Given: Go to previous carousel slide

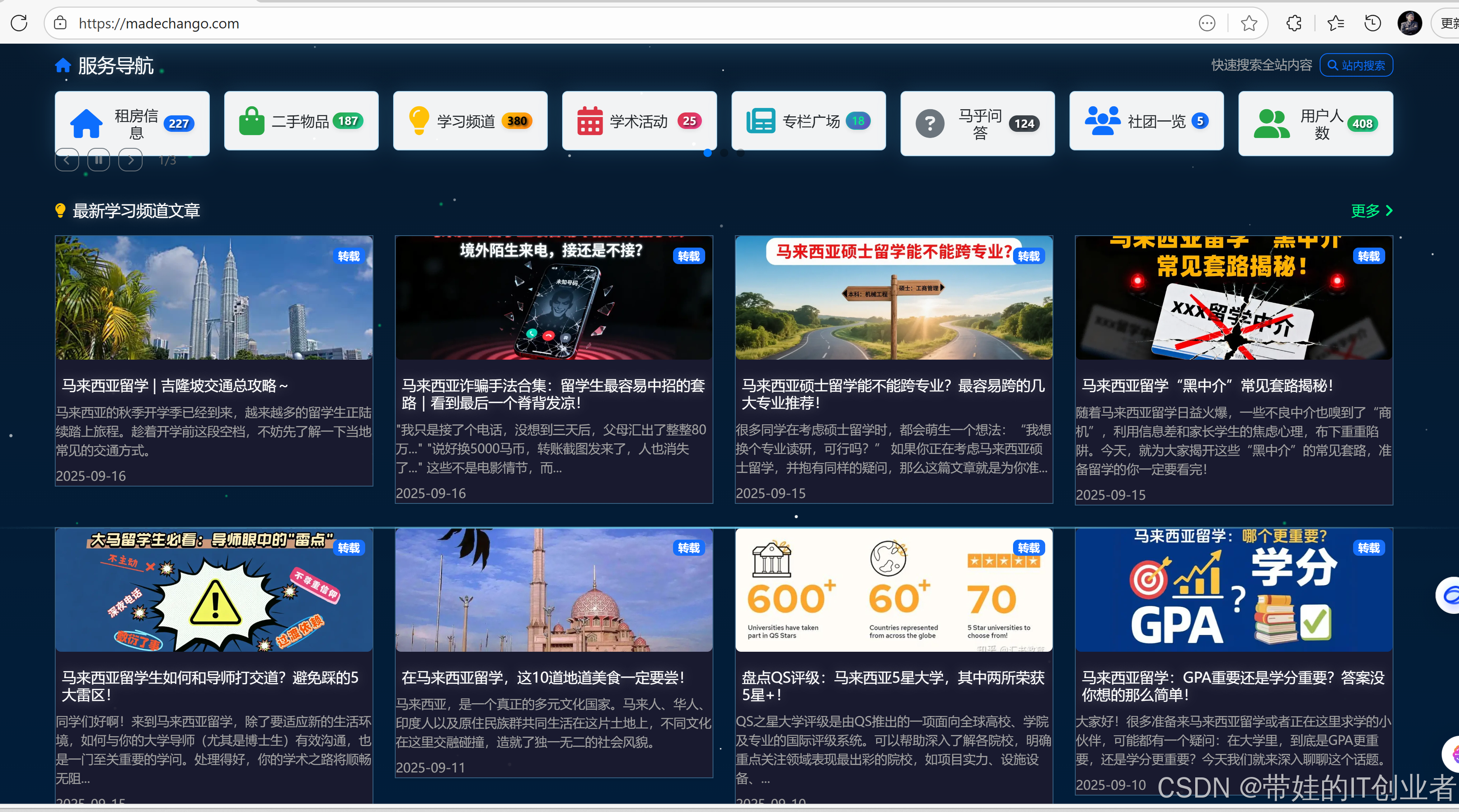Looking at the screenshot, I should [x=67, y=160].
